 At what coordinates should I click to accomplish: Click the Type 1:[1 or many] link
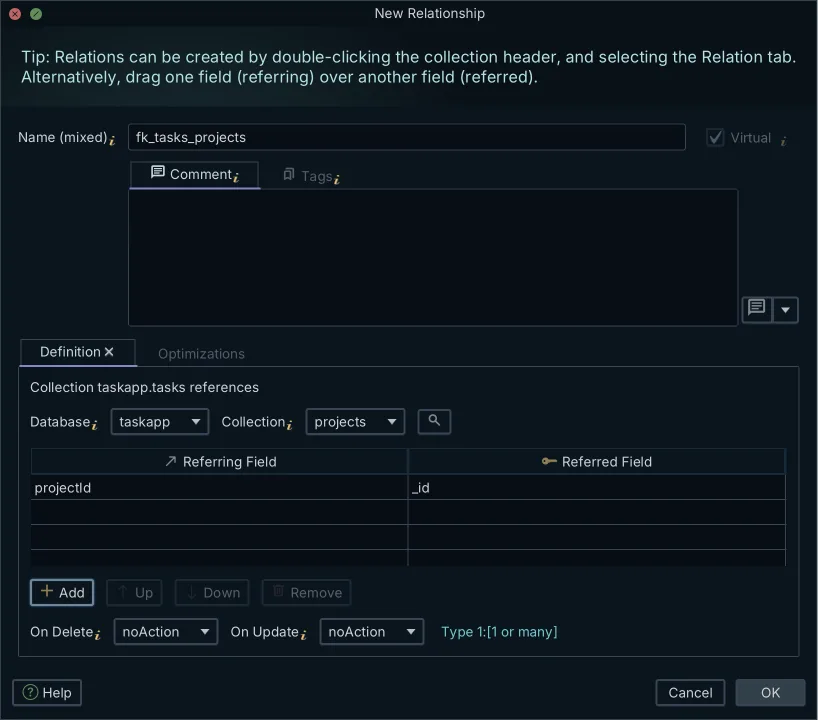coord(499,632)
